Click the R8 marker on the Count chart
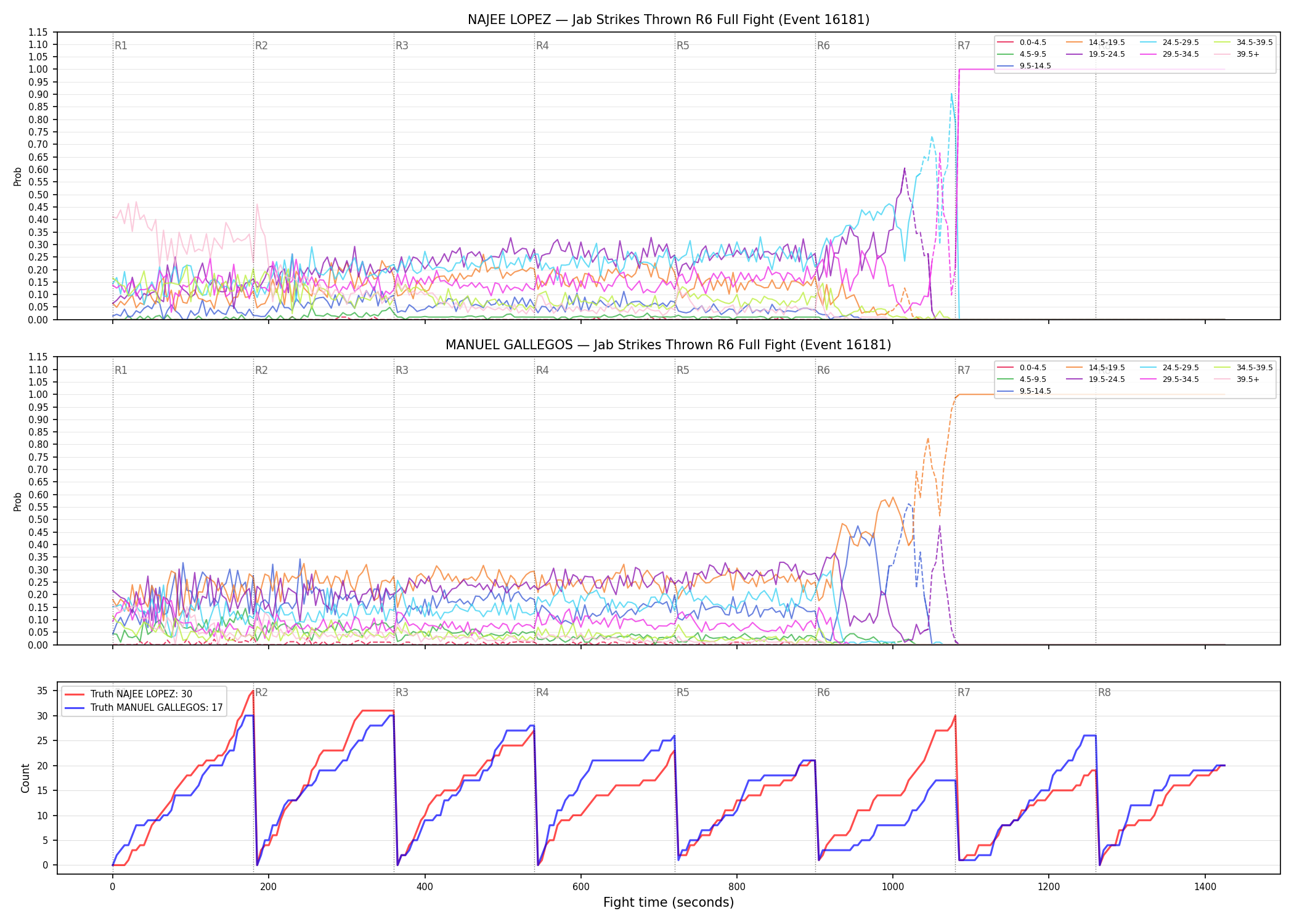The height and width of the screenshot is (924, 1294). point(1104,692)
